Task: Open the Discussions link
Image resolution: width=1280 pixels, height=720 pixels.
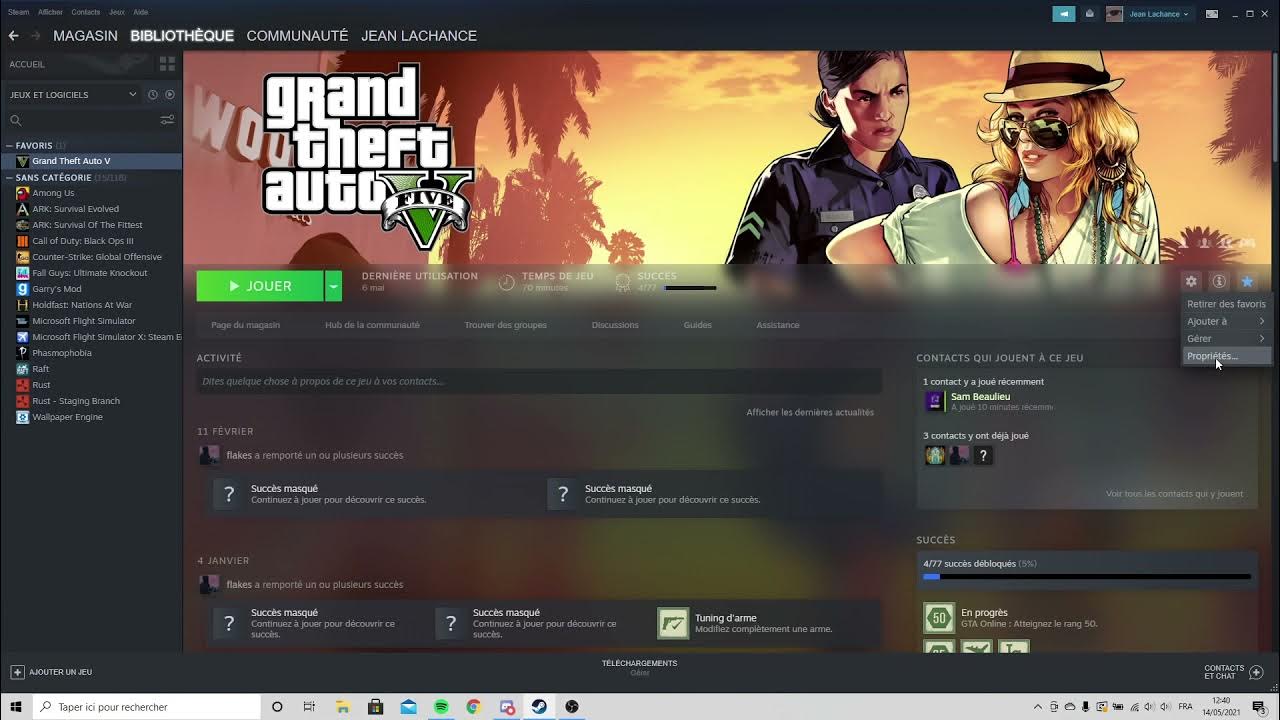Action: (x=615, y=325)
